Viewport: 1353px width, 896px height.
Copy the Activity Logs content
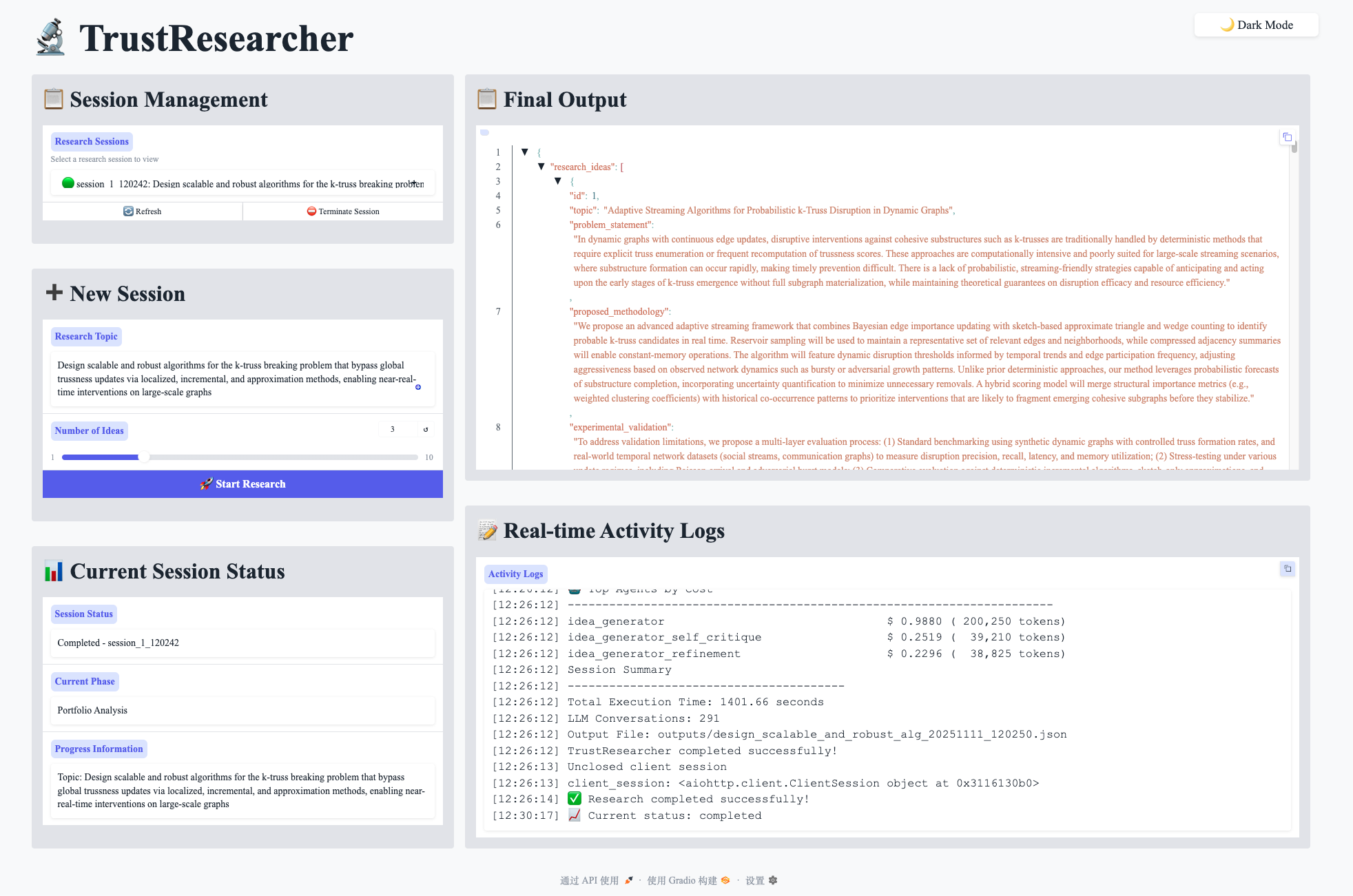pos(1287,568)
